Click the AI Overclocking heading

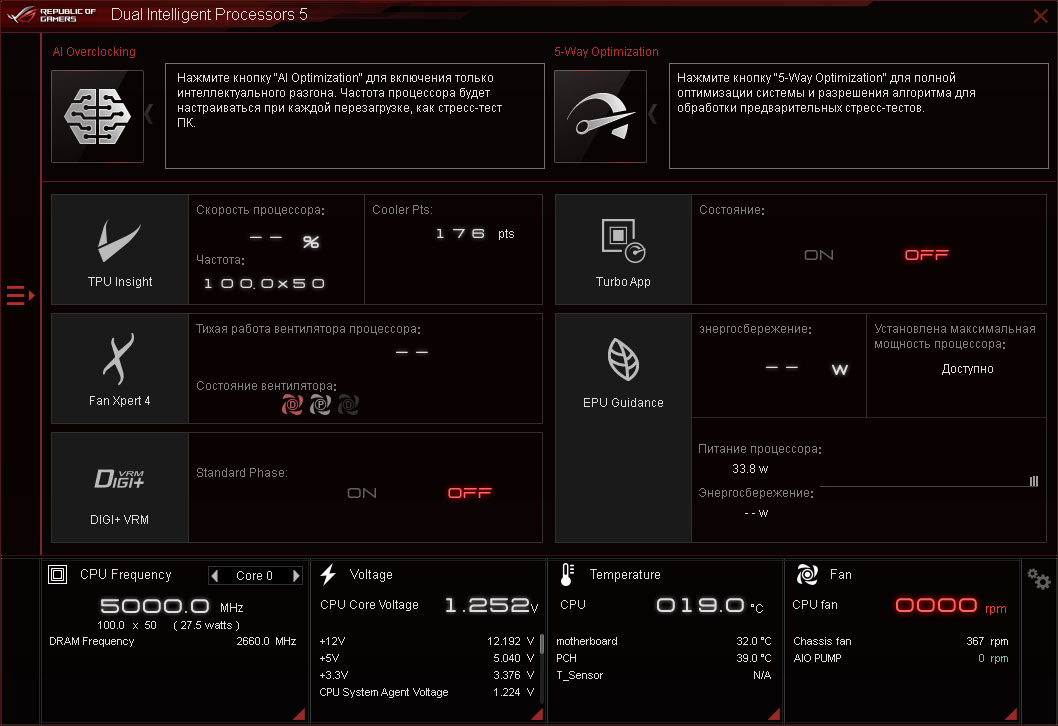[94, 52]
